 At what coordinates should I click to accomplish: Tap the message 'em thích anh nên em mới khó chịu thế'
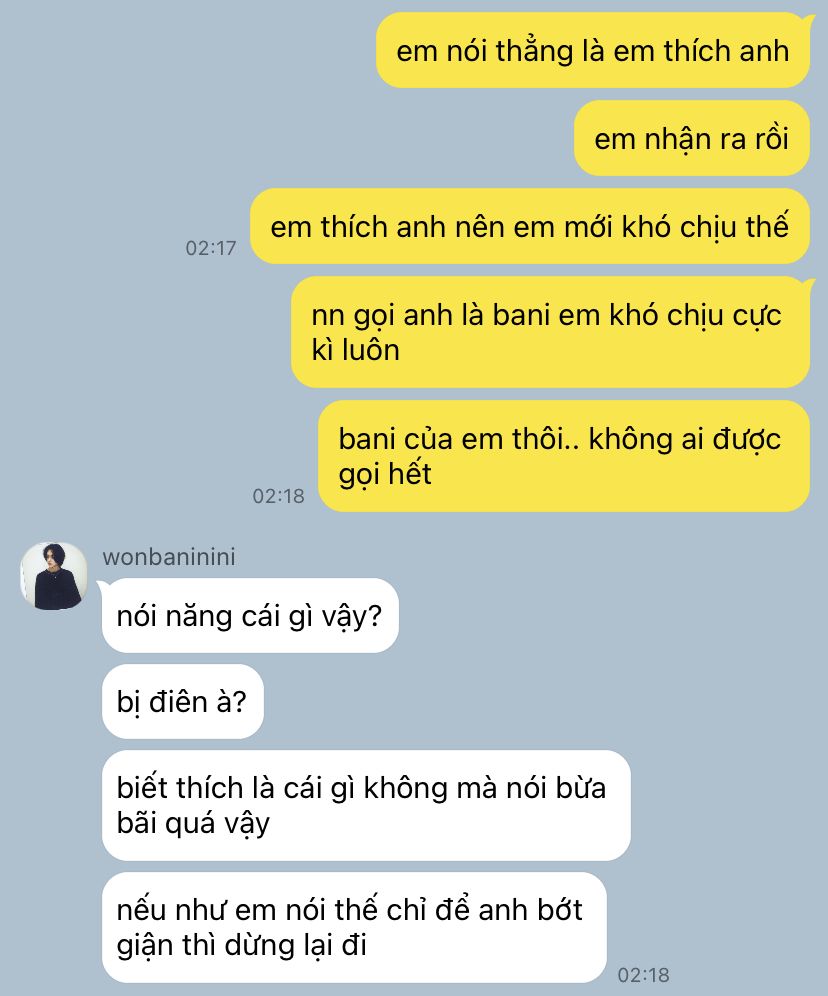tap(530, 226)
